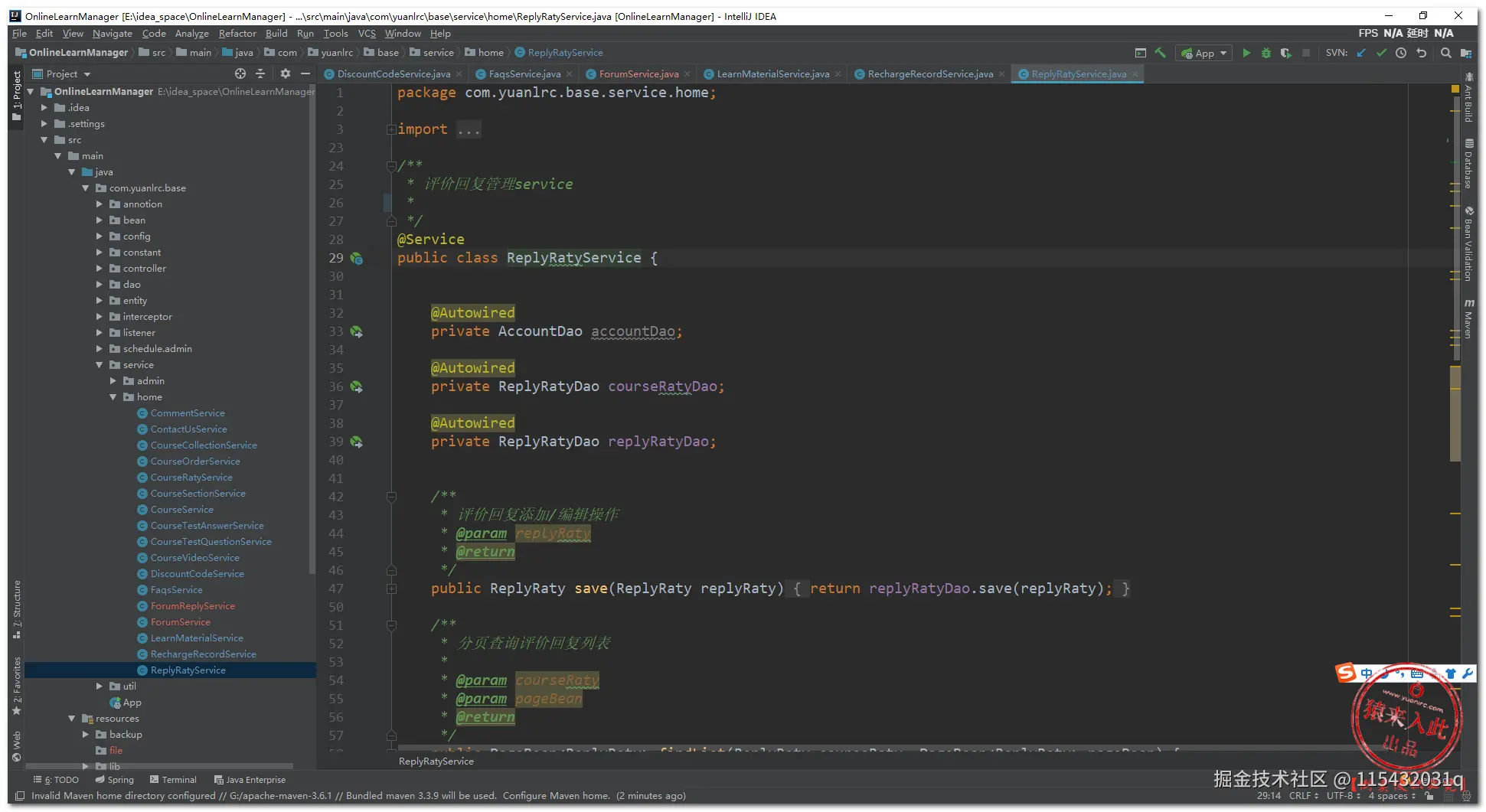
Task: Commit changes with the SVN checkmark icon
Action: coord(1381,53)
